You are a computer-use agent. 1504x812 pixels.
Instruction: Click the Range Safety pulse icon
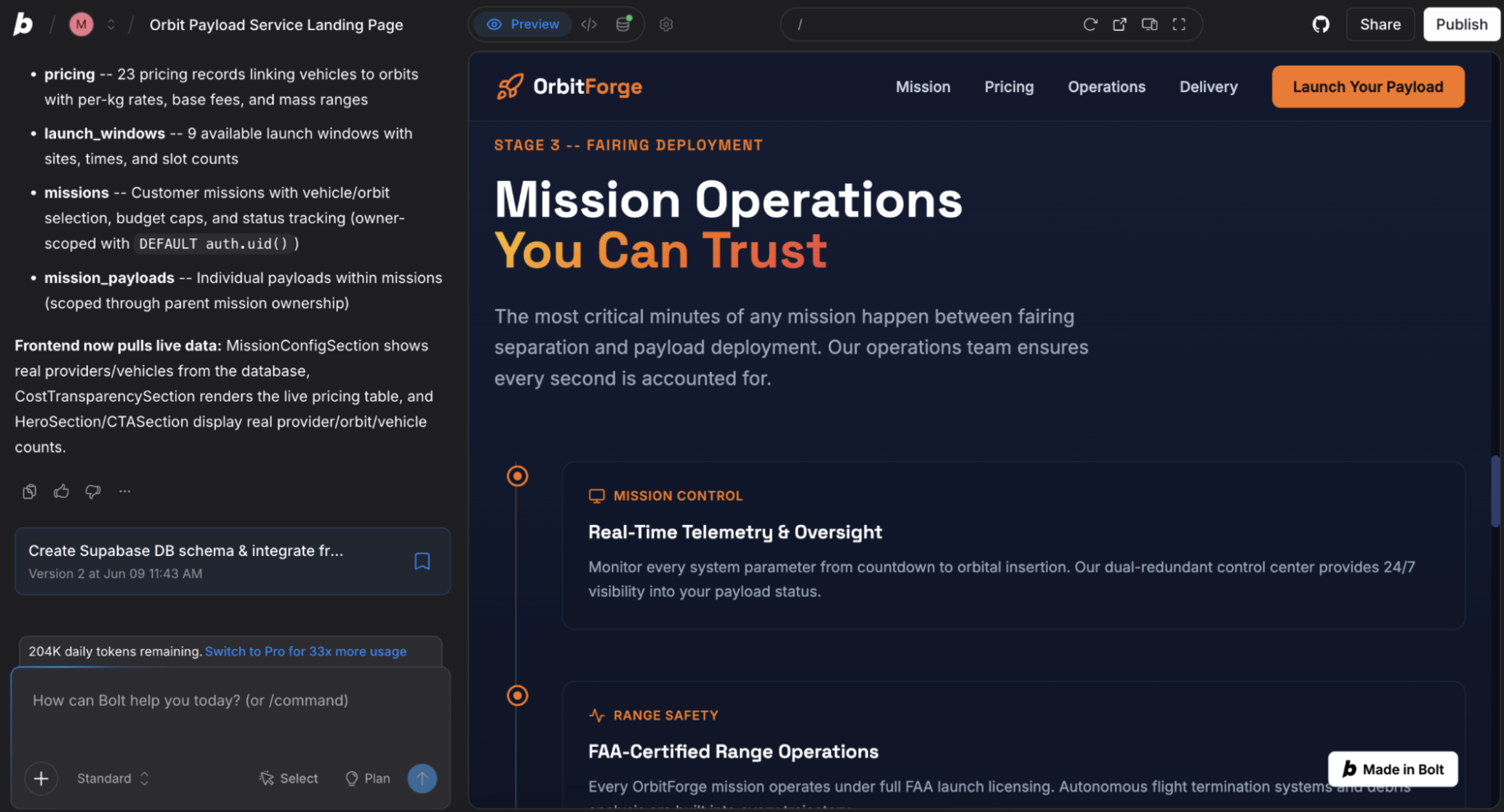597,715
